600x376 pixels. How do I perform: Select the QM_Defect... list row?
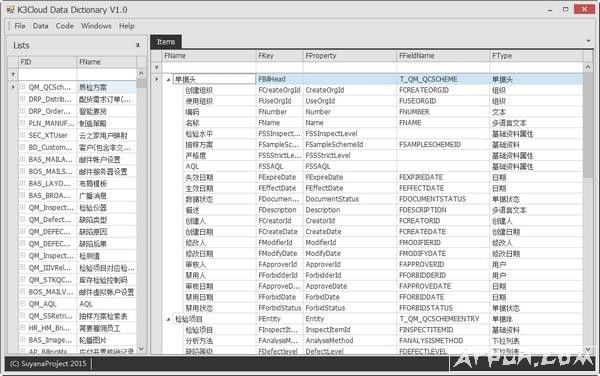click(x=77, y=220)
